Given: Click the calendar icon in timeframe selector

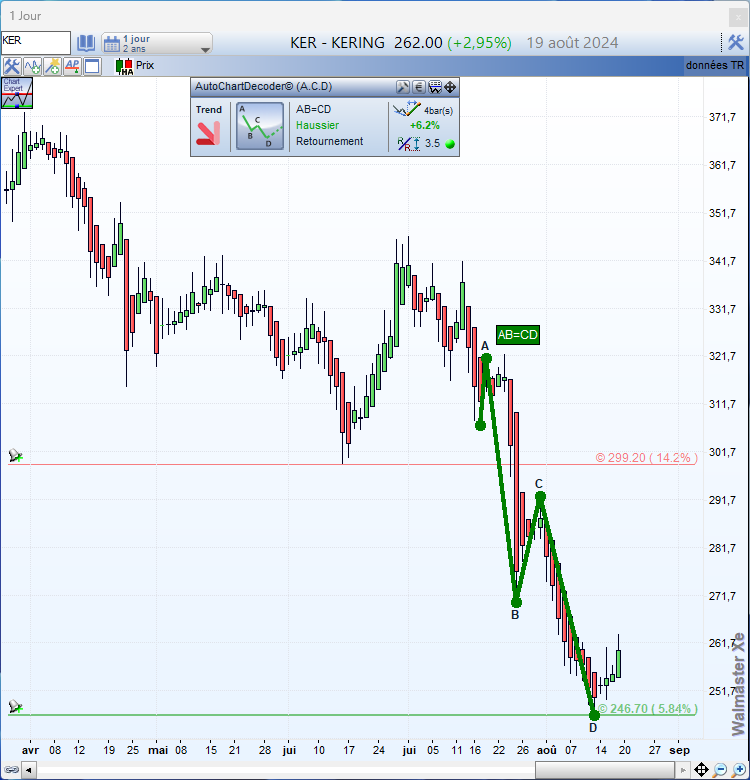Looking at the screenshot, I should tap(112, 43).
